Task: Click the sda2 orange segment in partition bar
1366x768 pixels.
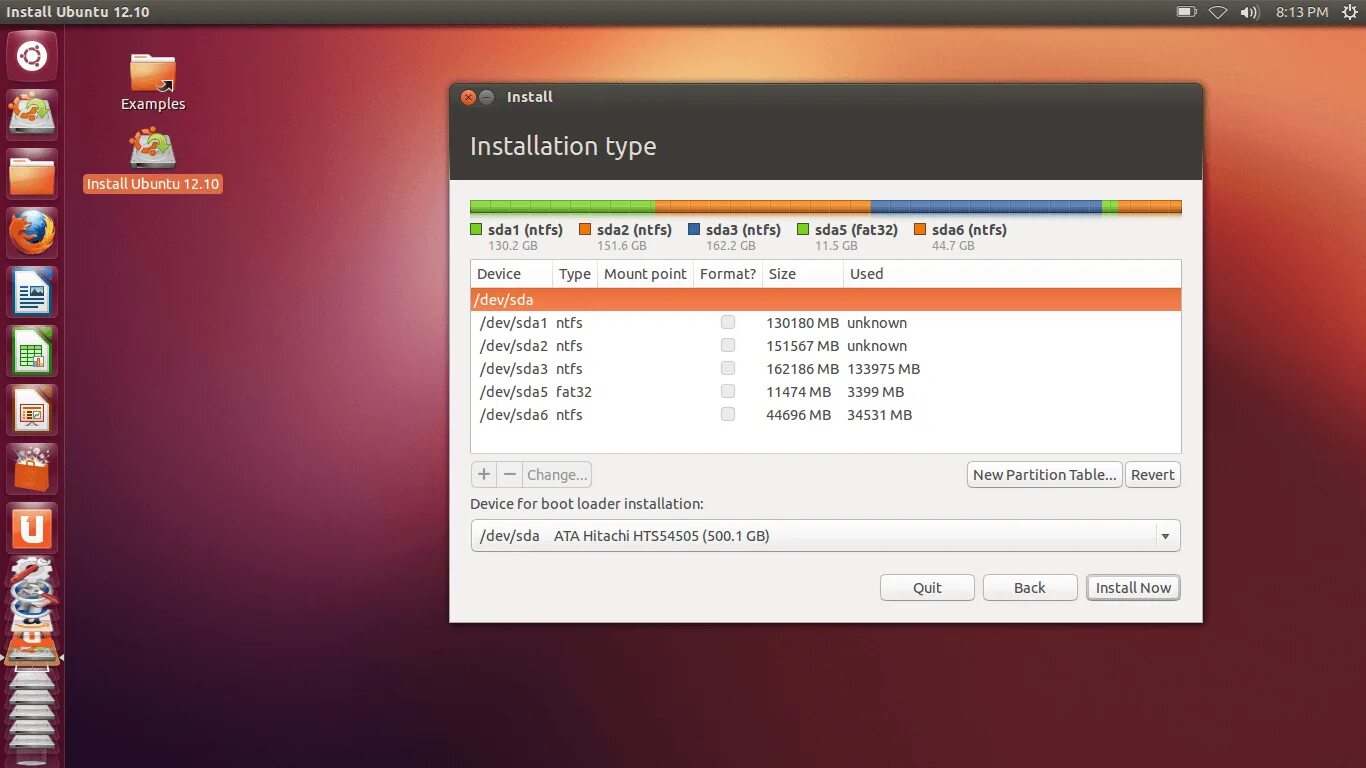Action: 763,207
